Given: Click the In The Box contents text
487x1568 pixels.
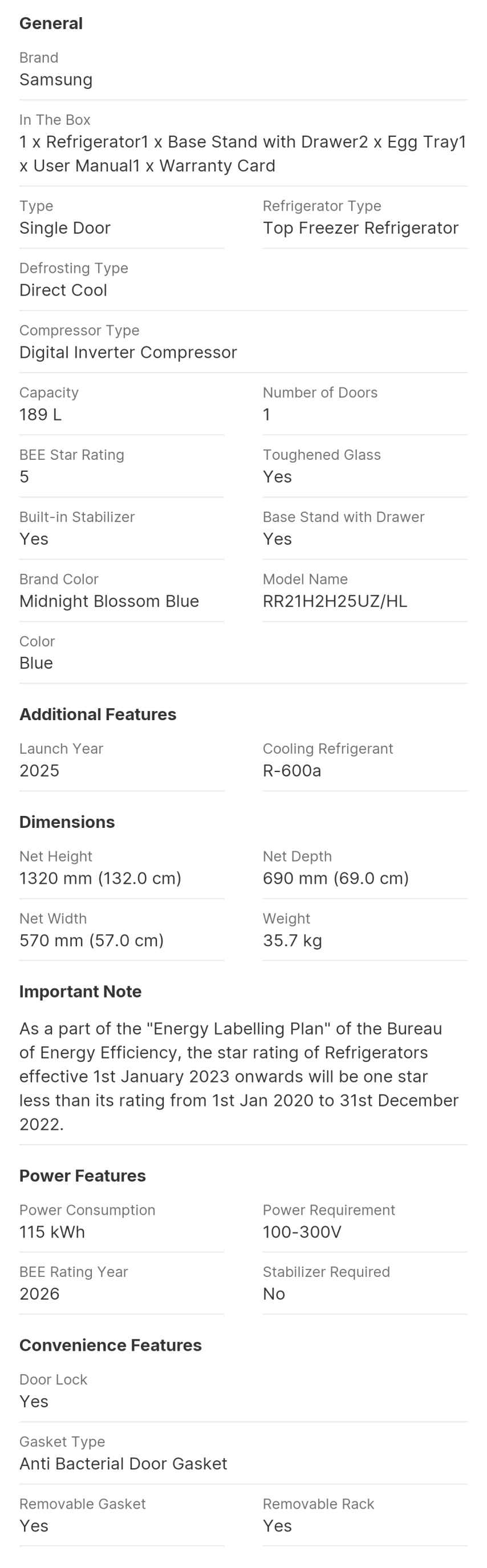Looking at the screenshot, I should click(x=242, y=153).
